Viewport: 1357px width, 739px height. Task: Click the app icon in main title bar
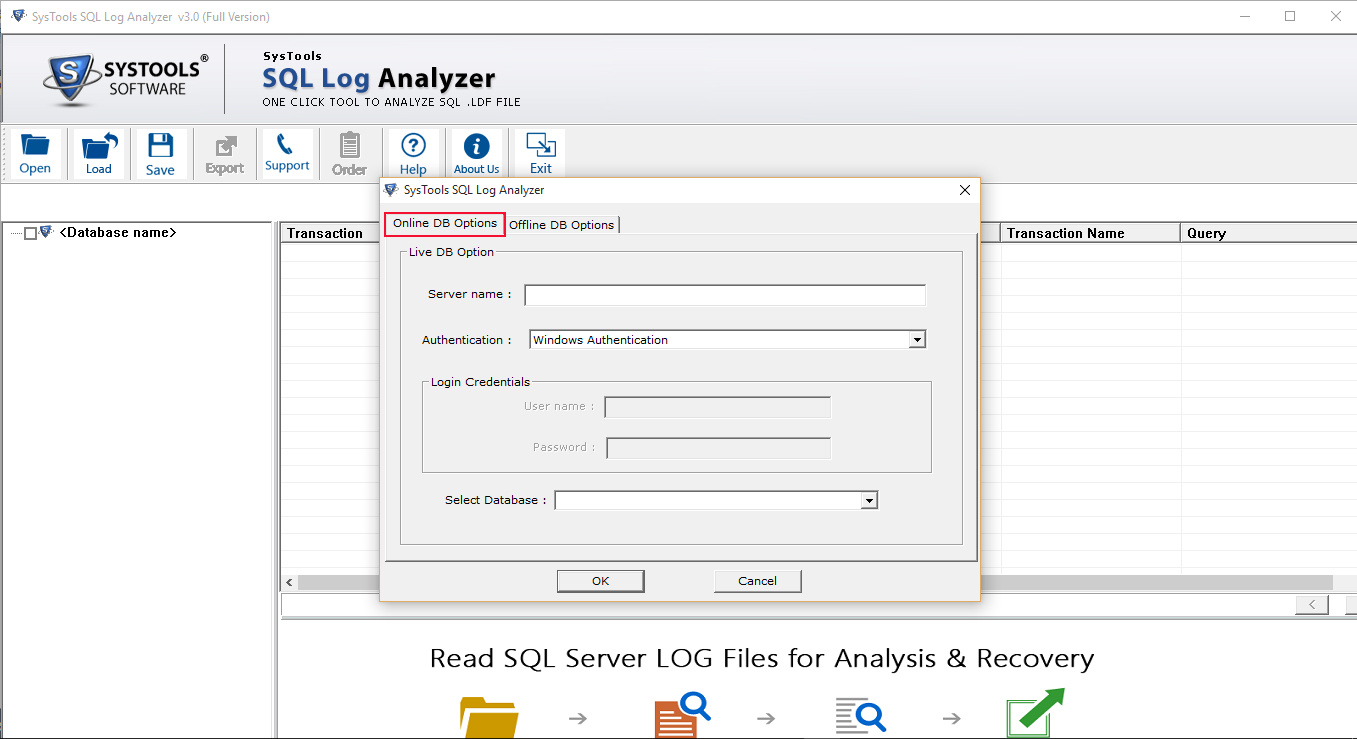18,16
